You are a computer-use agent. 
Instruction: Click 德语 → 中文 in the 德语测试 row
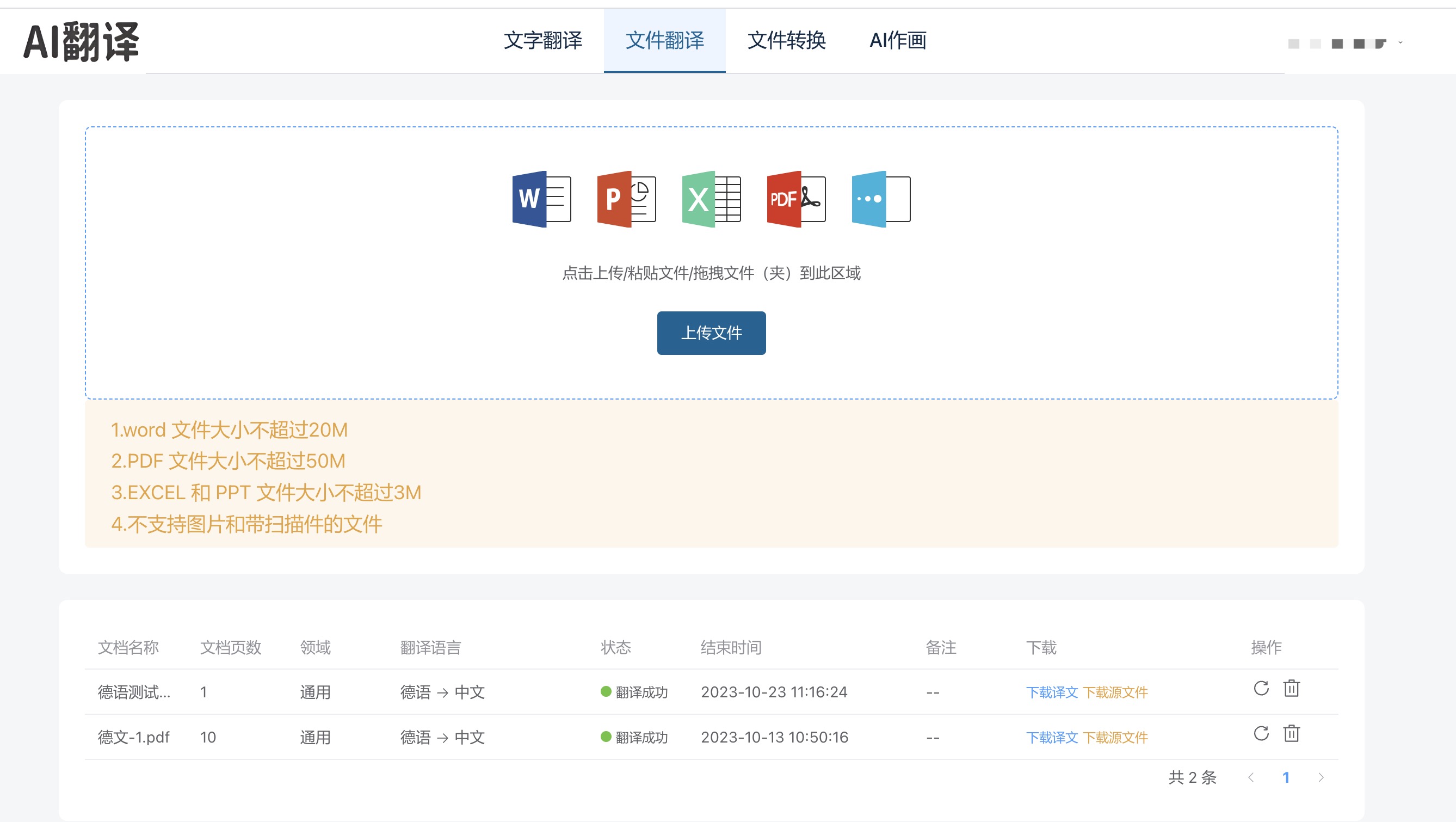pos(442,692)
